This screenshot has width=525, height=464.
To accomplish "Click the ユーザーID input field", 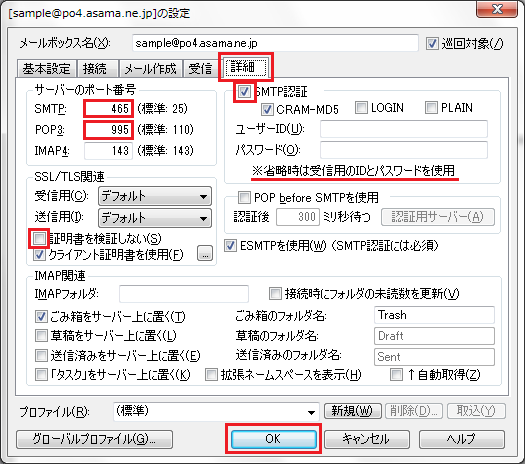I will [404, 129].
